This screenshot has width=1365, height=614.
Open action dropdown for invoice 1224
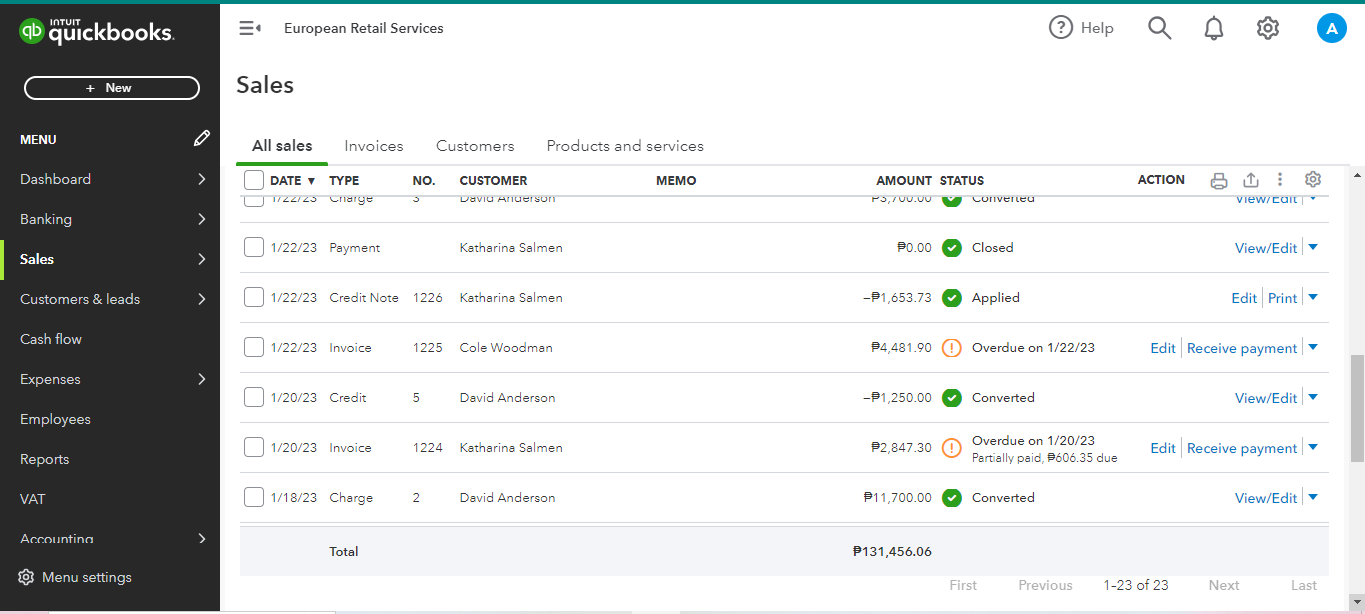[1313, 448]
